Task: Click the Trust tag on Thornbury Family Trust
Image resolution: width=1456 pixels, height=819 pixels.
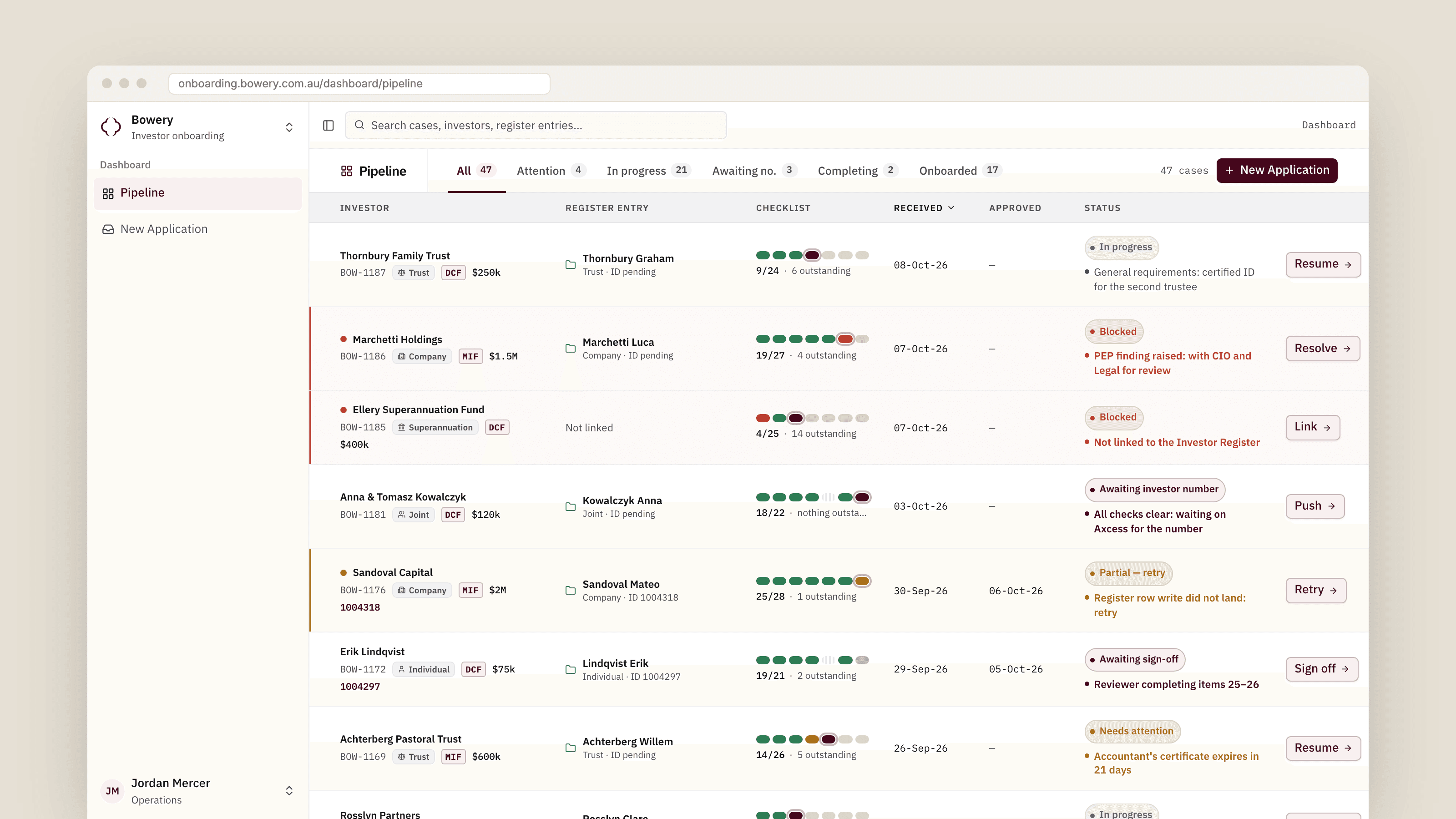Action: coord(414,273)
